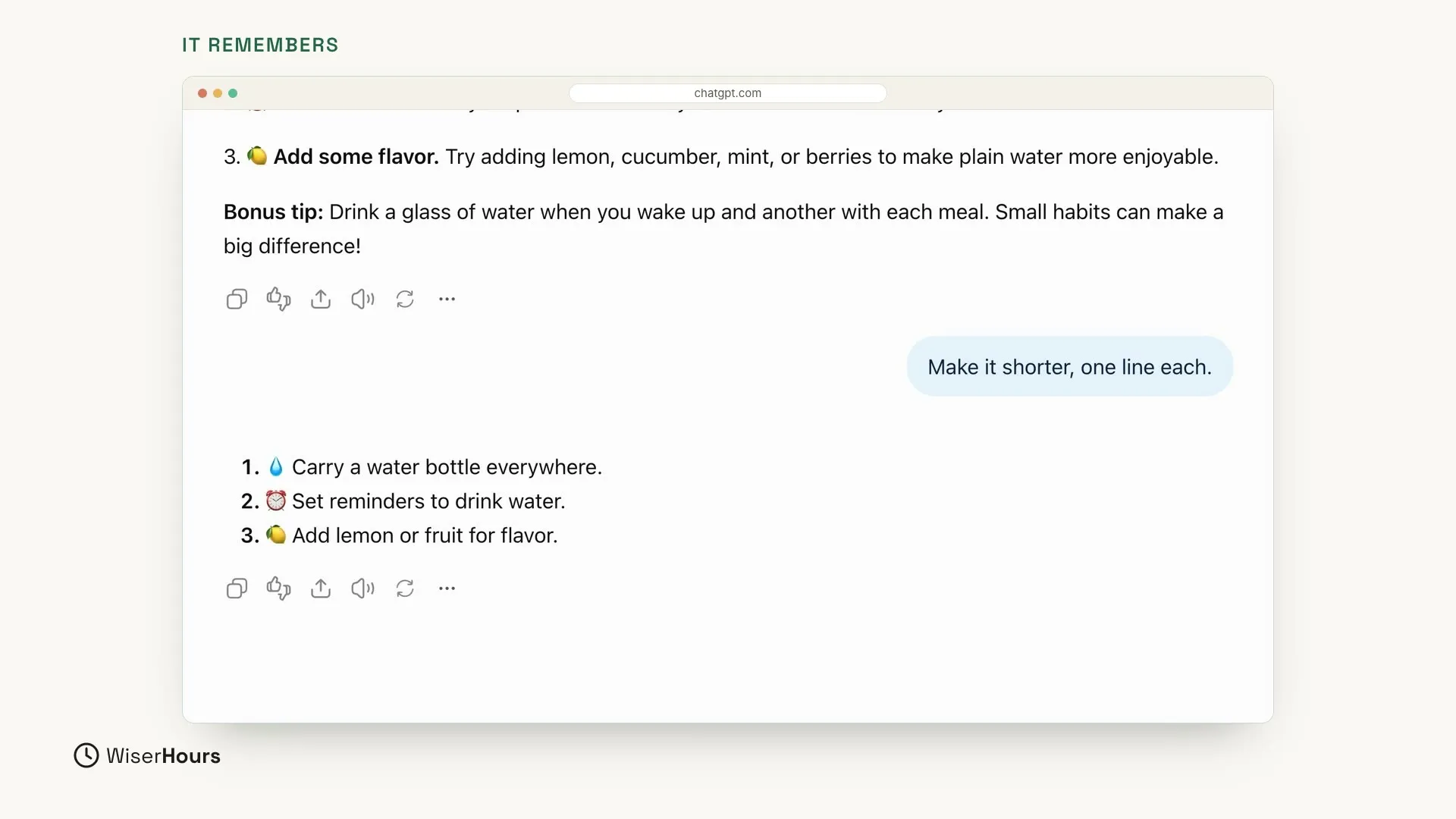Viewport: 1456px width, 819px height.
Task: Click the WiserHours logo
Action: pos(147,755)
